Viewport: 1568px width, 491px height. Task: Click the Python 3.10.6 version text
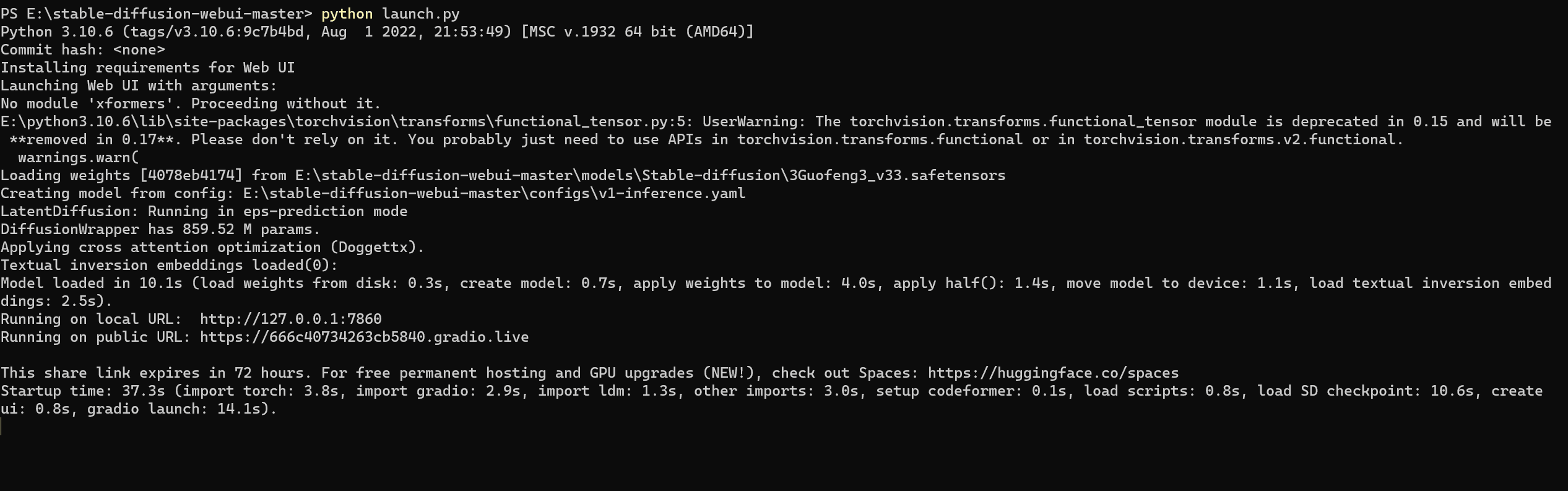[x=57, y=32]
